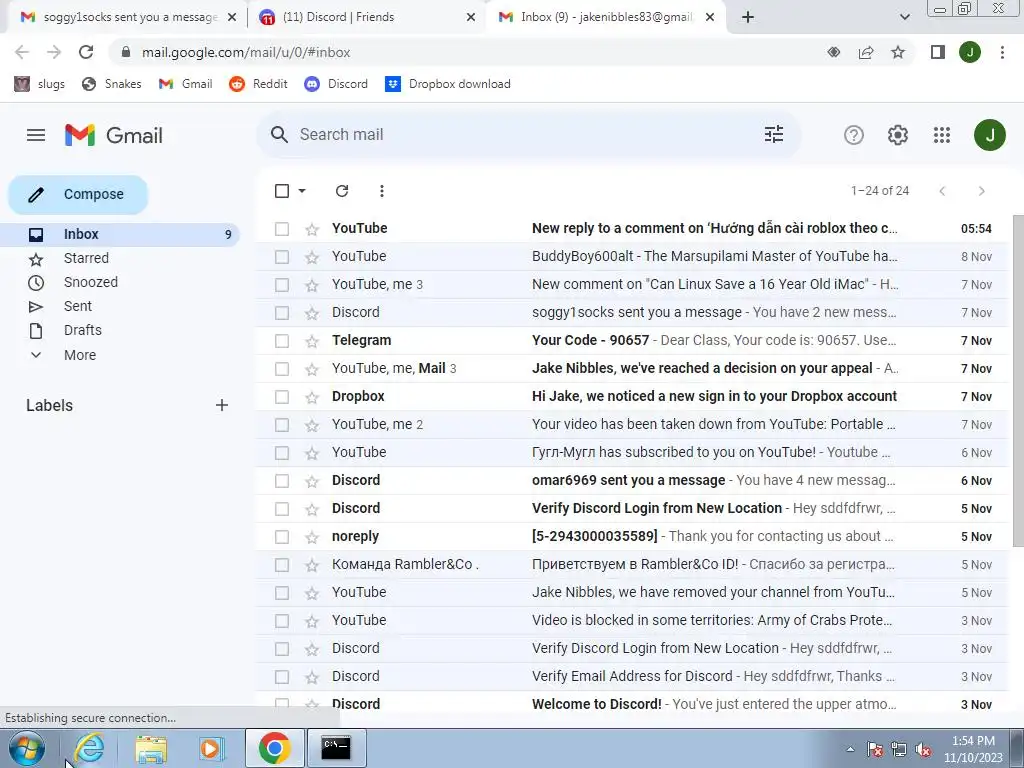
Task: Share this page icon in address bar
Action: coord(866,52)
